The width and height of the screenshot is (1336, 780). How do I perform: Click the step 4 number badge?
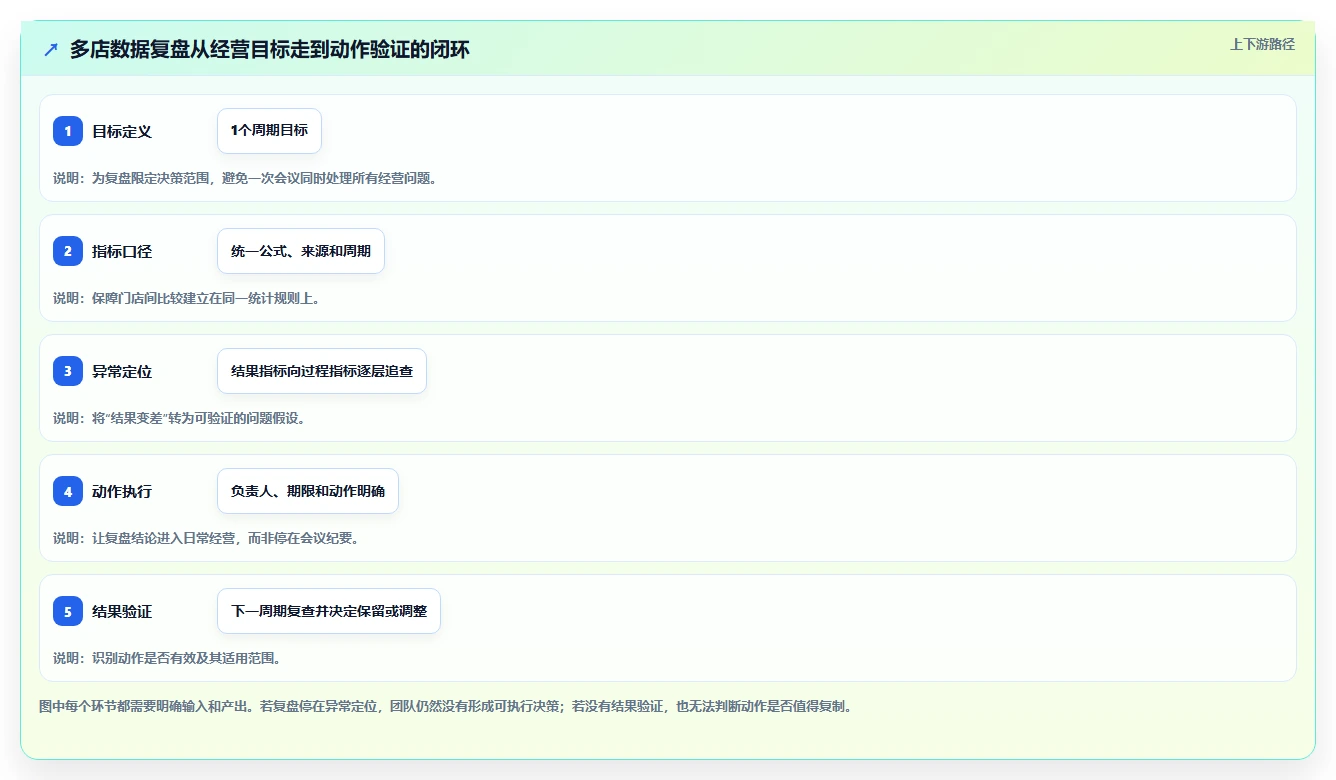pyautogui.click(x=68, y=491)
